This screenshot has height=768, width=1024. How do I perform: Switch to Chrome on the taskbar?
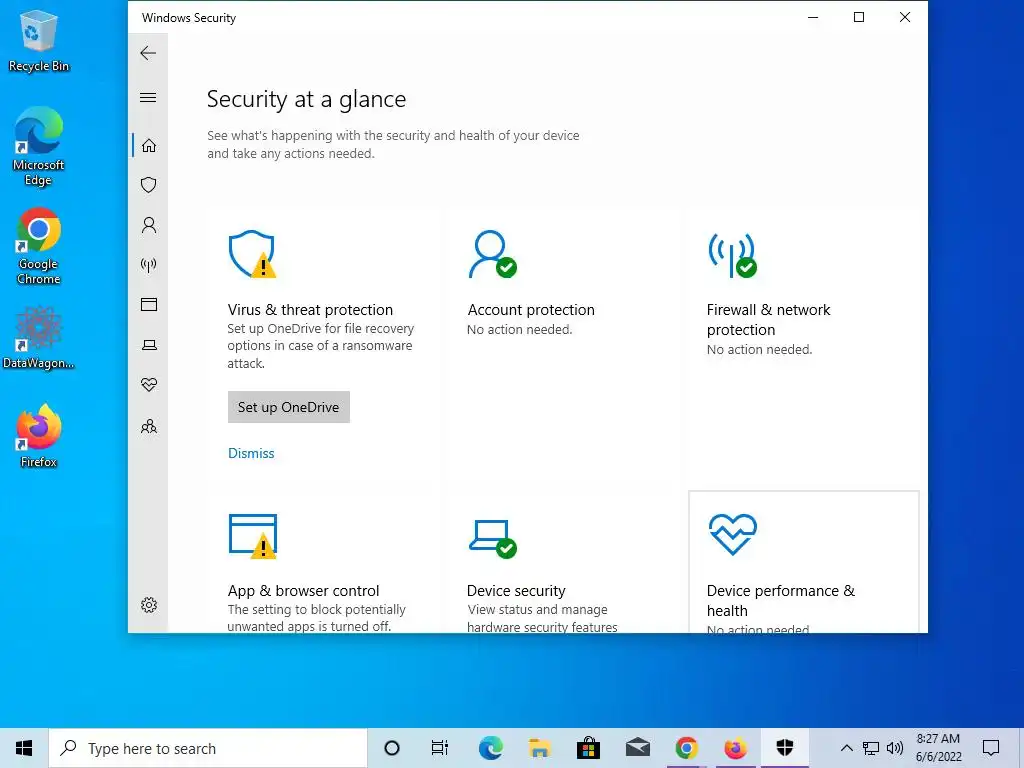coord(686,748)
